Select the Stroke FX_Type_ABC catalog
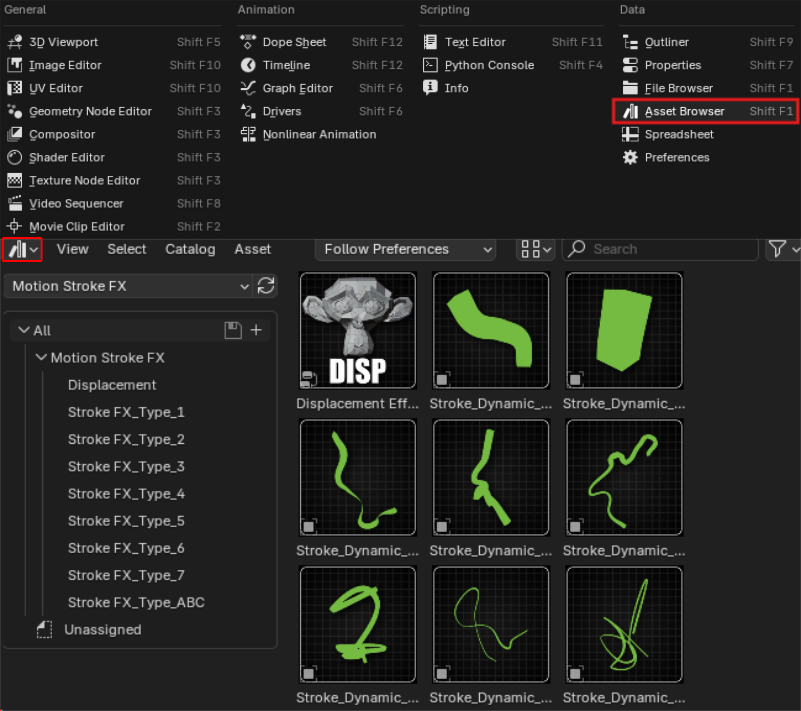 pos(136,603)
